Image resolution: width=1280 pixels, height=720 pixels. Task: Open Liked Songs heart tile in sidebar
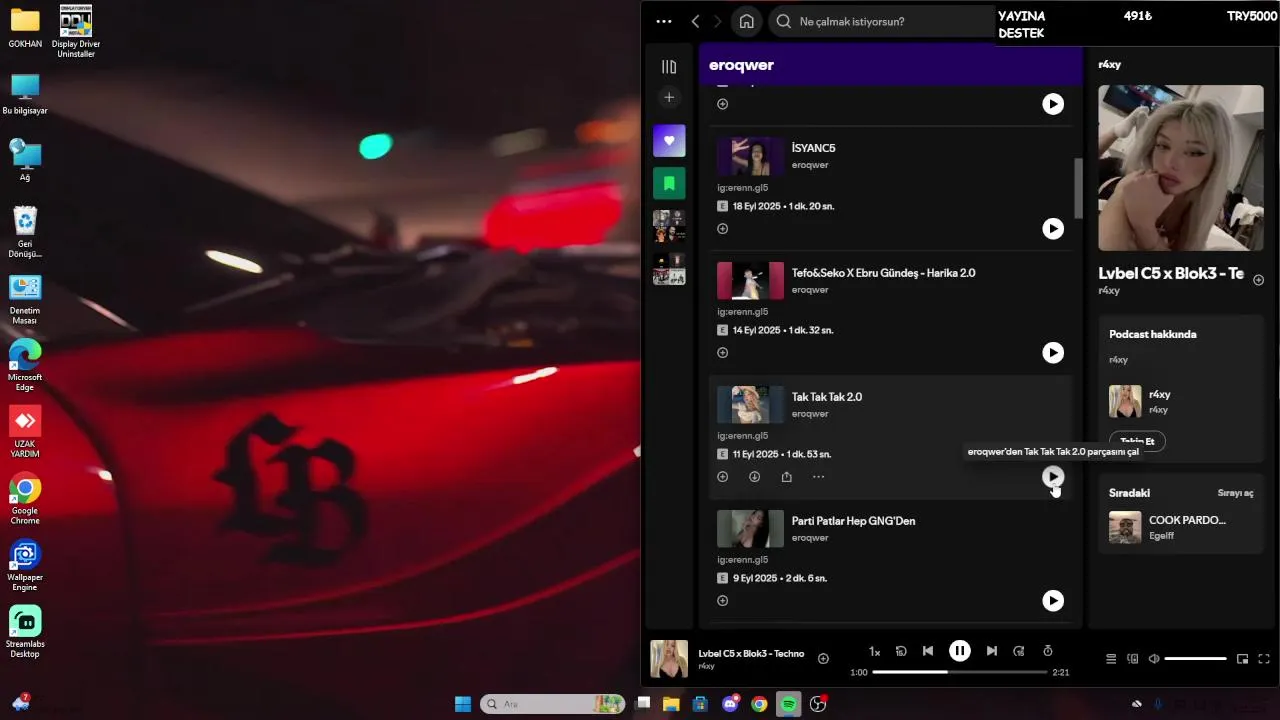[669, 141]
